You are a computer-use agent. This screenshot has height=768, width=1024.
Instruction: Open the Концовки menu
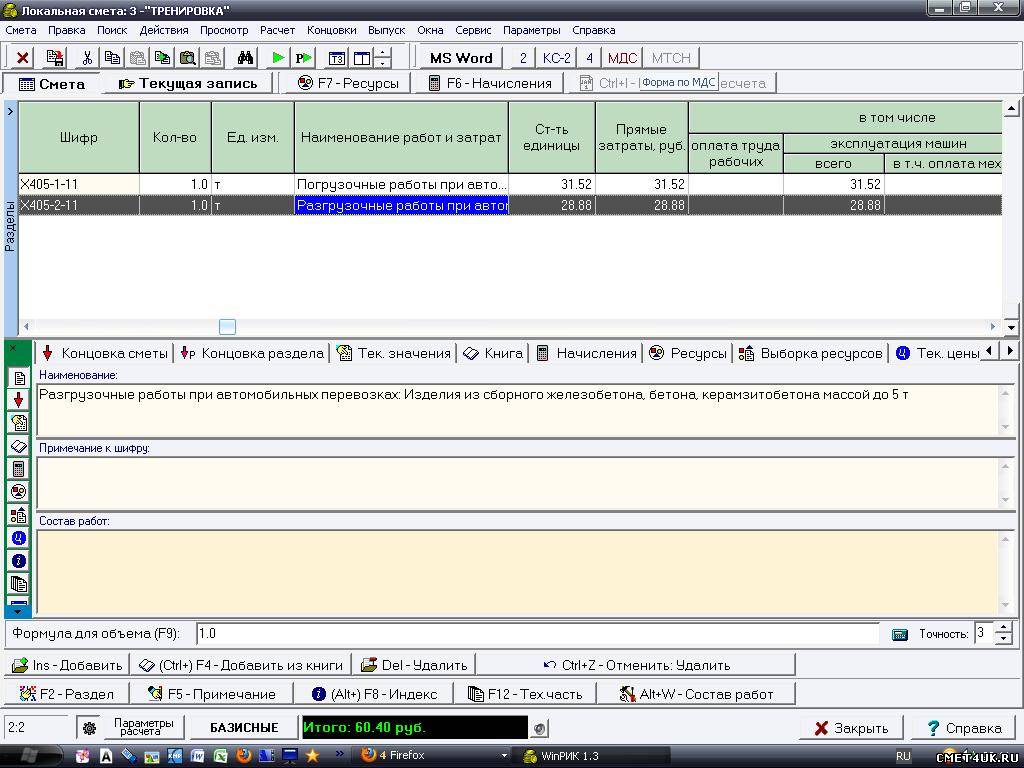click(x=331, y=30)
